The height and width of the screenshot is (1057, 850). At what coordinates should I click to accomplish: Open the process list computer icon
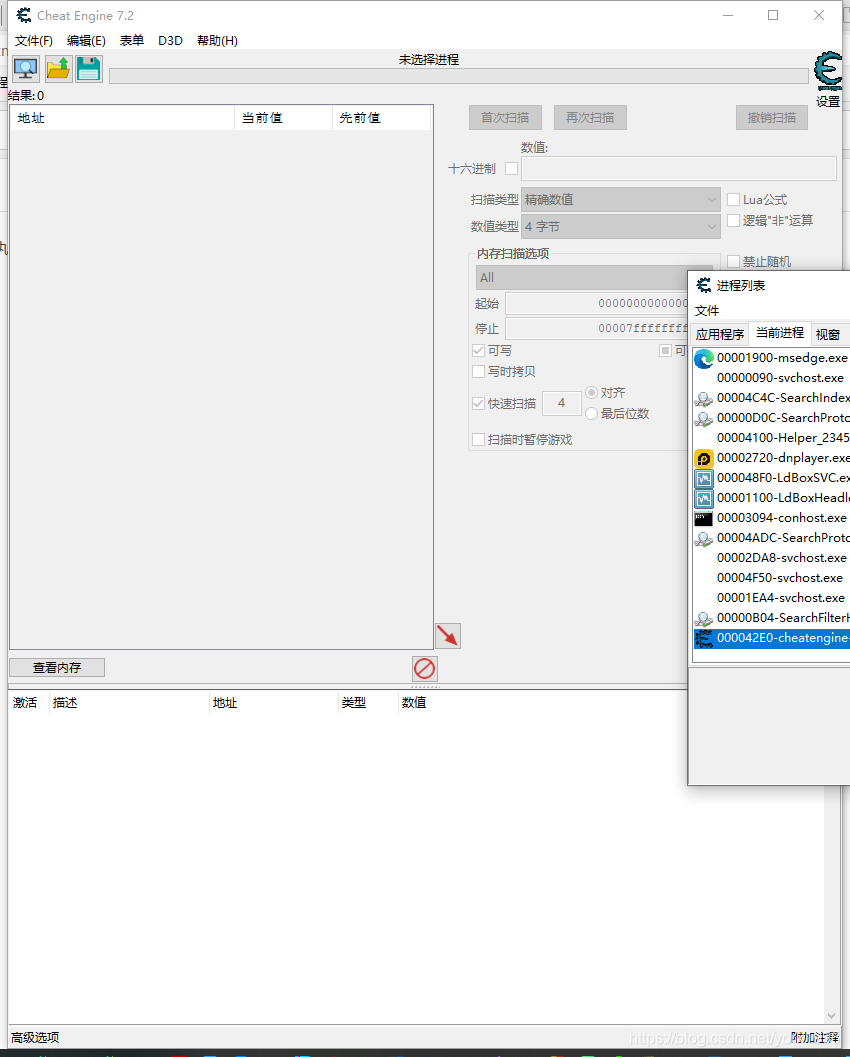[26, 69]
